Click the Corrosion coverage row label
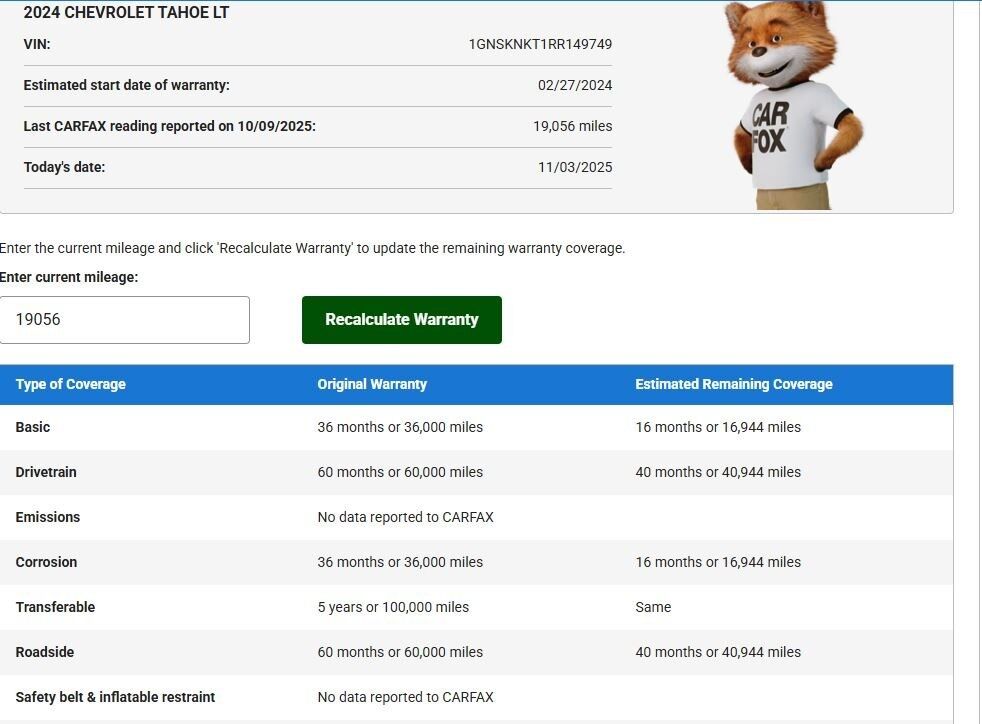 [46, 562]
